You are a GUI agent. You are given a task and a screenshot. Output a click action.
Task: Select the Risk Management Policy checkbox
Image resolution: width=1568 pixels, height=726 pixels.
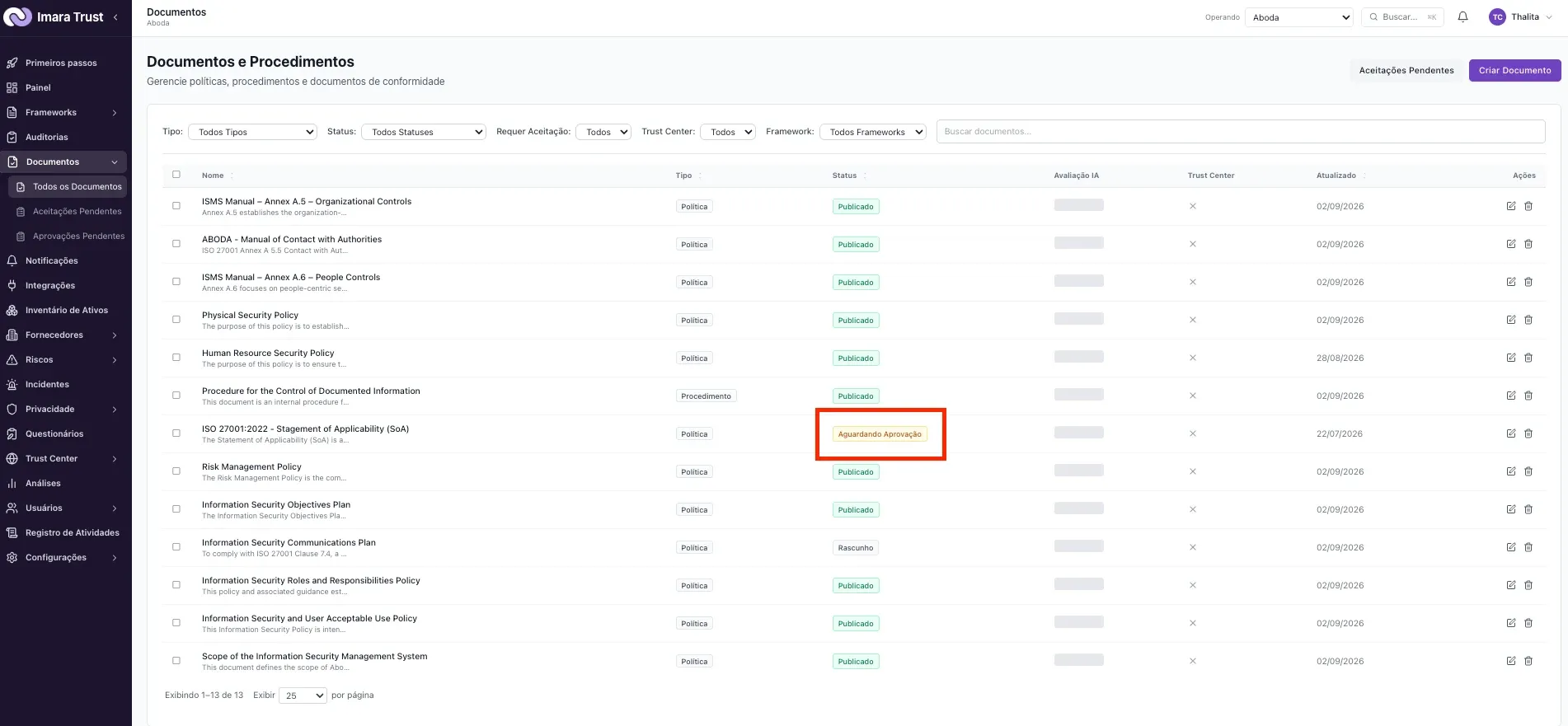(176, 471)
